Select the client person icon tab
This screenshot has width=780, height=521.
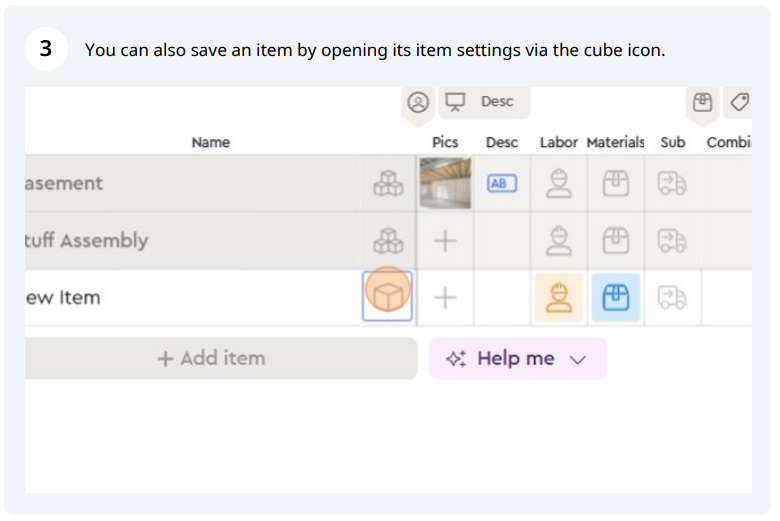click(x=418, y=103)
